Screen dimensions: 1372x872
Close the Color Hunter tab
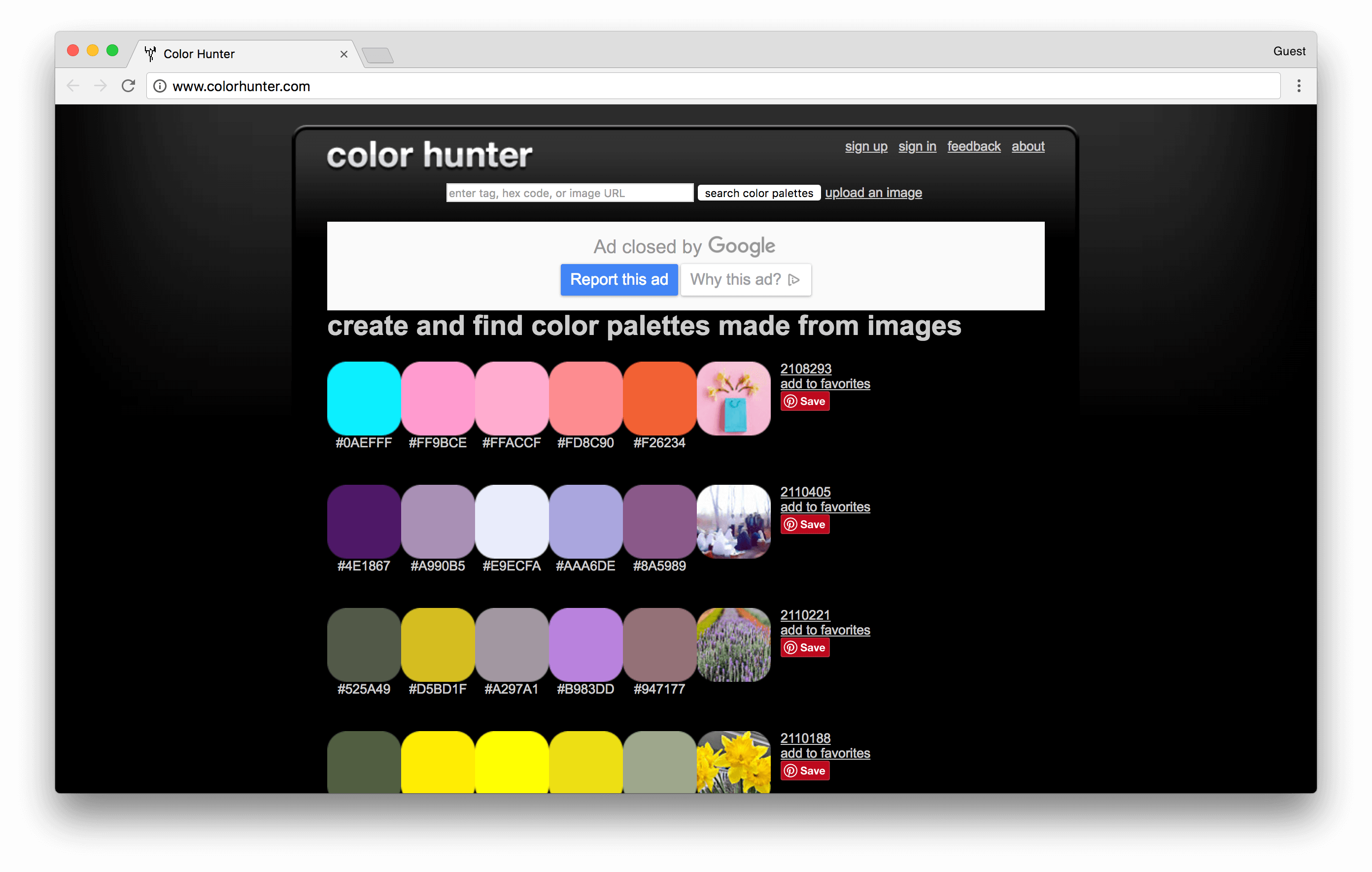coord(343,54)
